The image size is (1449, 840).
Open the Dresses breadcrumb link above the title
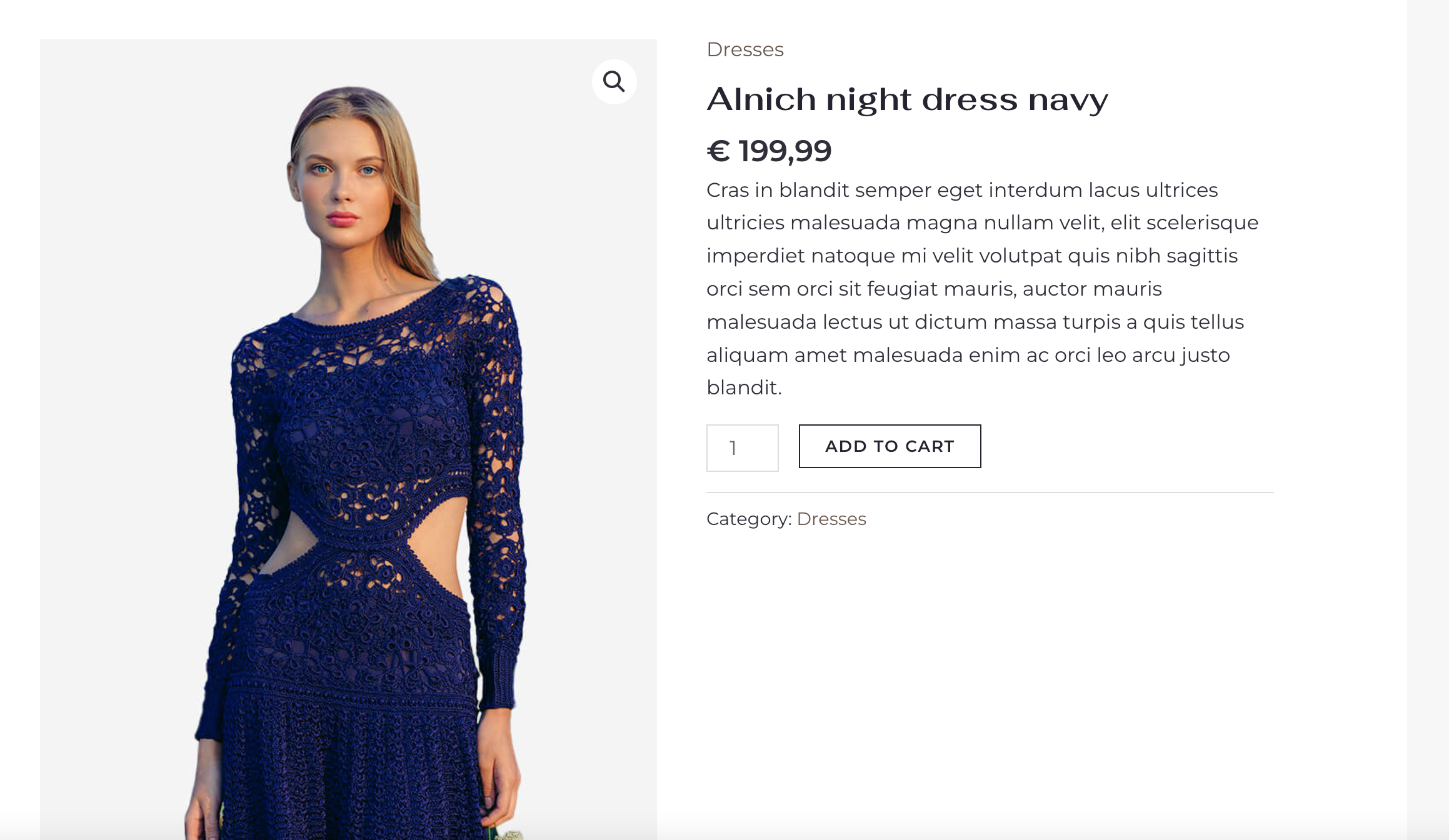pos(745,49)
